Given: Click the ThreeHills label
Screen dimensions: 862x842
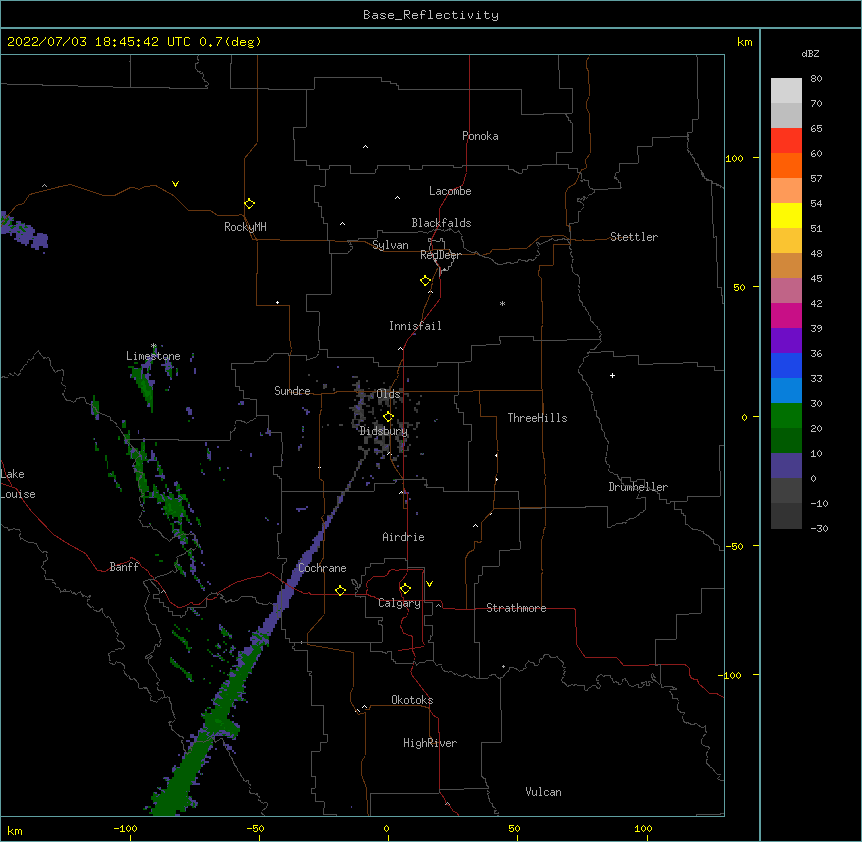Looking at the screenshot, I should click(x=537, y=418).
